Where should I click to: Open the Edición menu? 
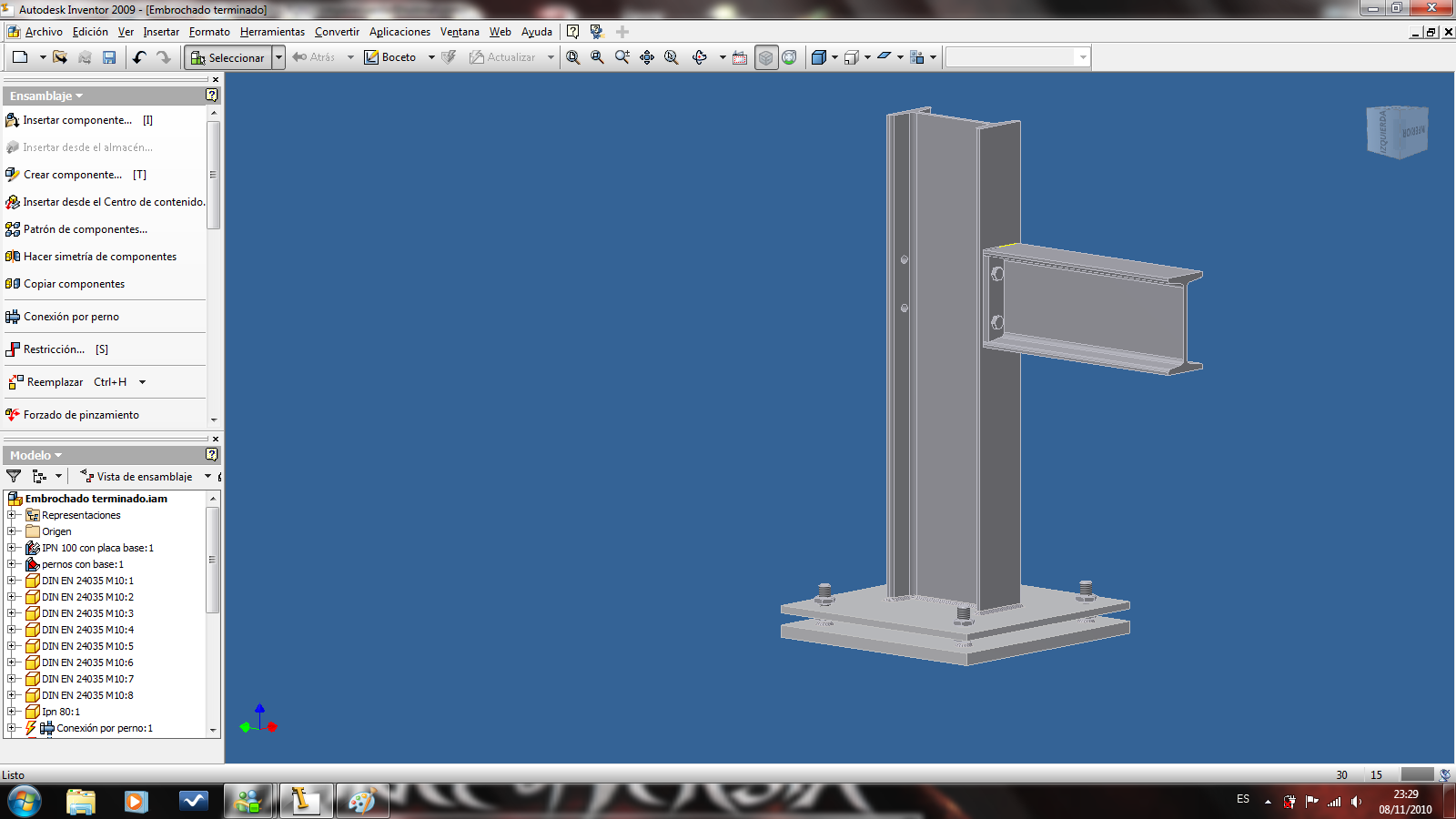(x=90, y=32)
